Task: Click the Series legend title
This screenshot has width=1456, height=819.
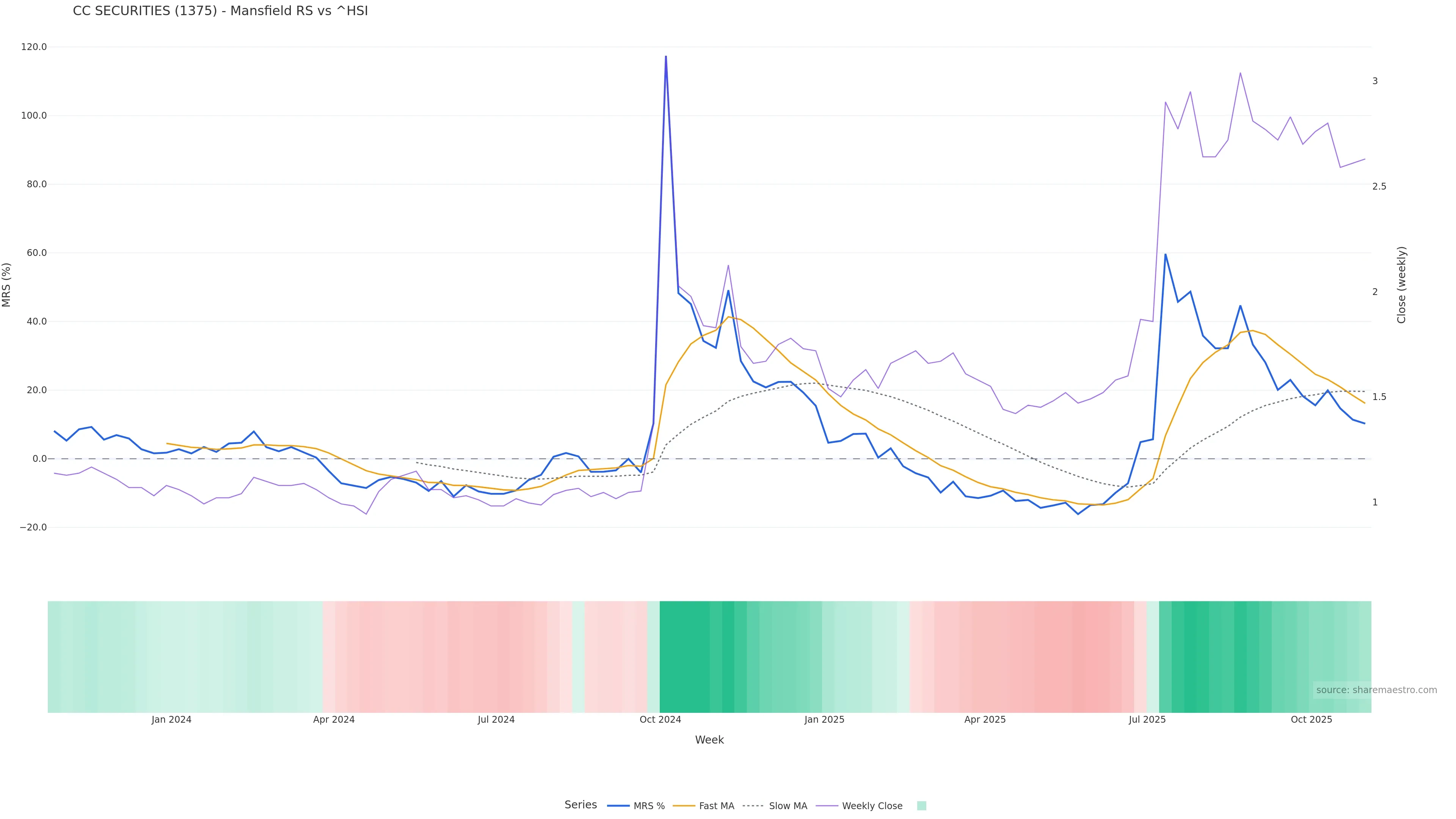Action: (581, 805)
